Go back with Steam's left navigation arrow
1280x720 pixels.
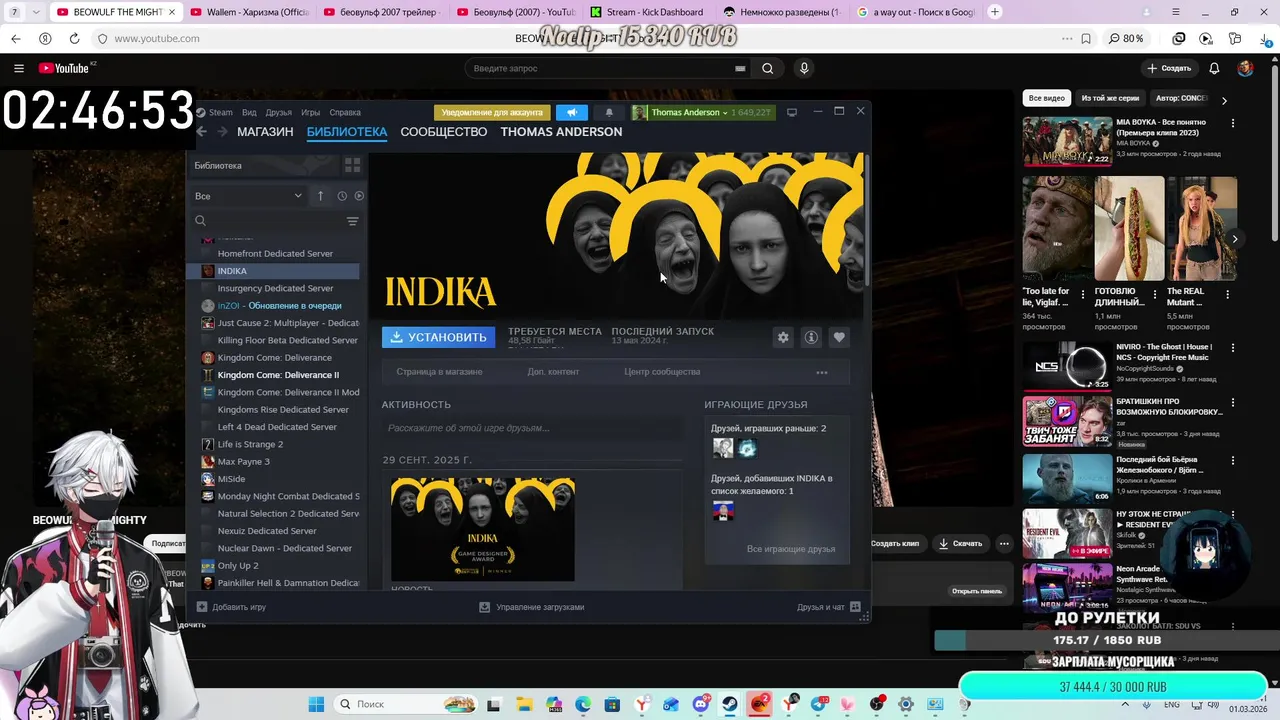point(202,132)
